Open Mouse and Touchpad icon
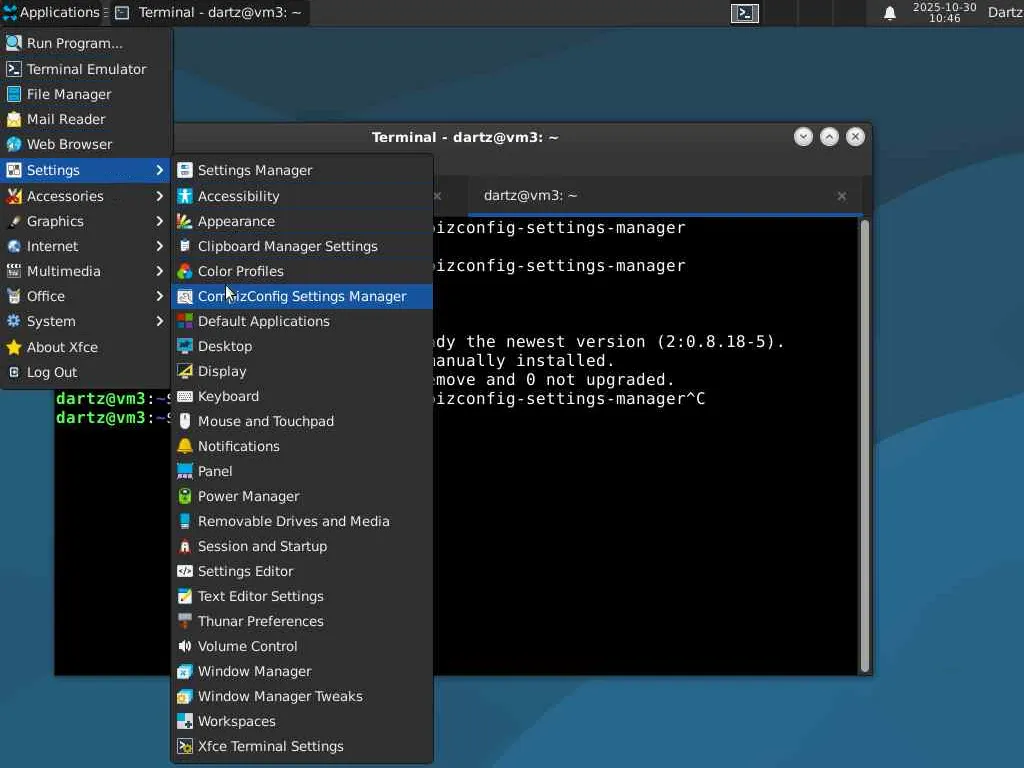The width and height of the screenshot is (1024, 768). 185,421
